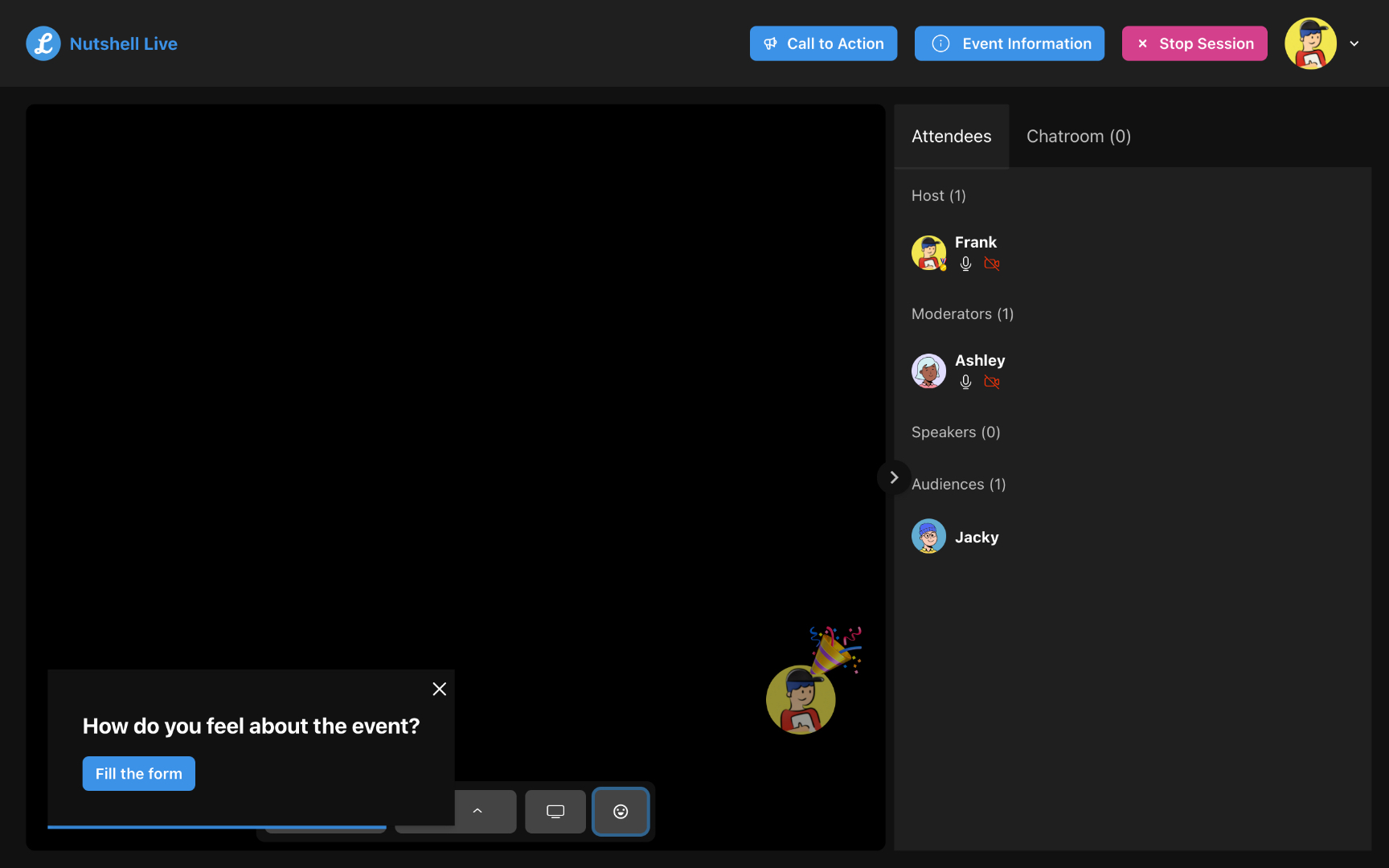Image resolution: width=1389 pixels, height=868 pixels.
Task: Click Stop Session
Action: (1194, 43)
